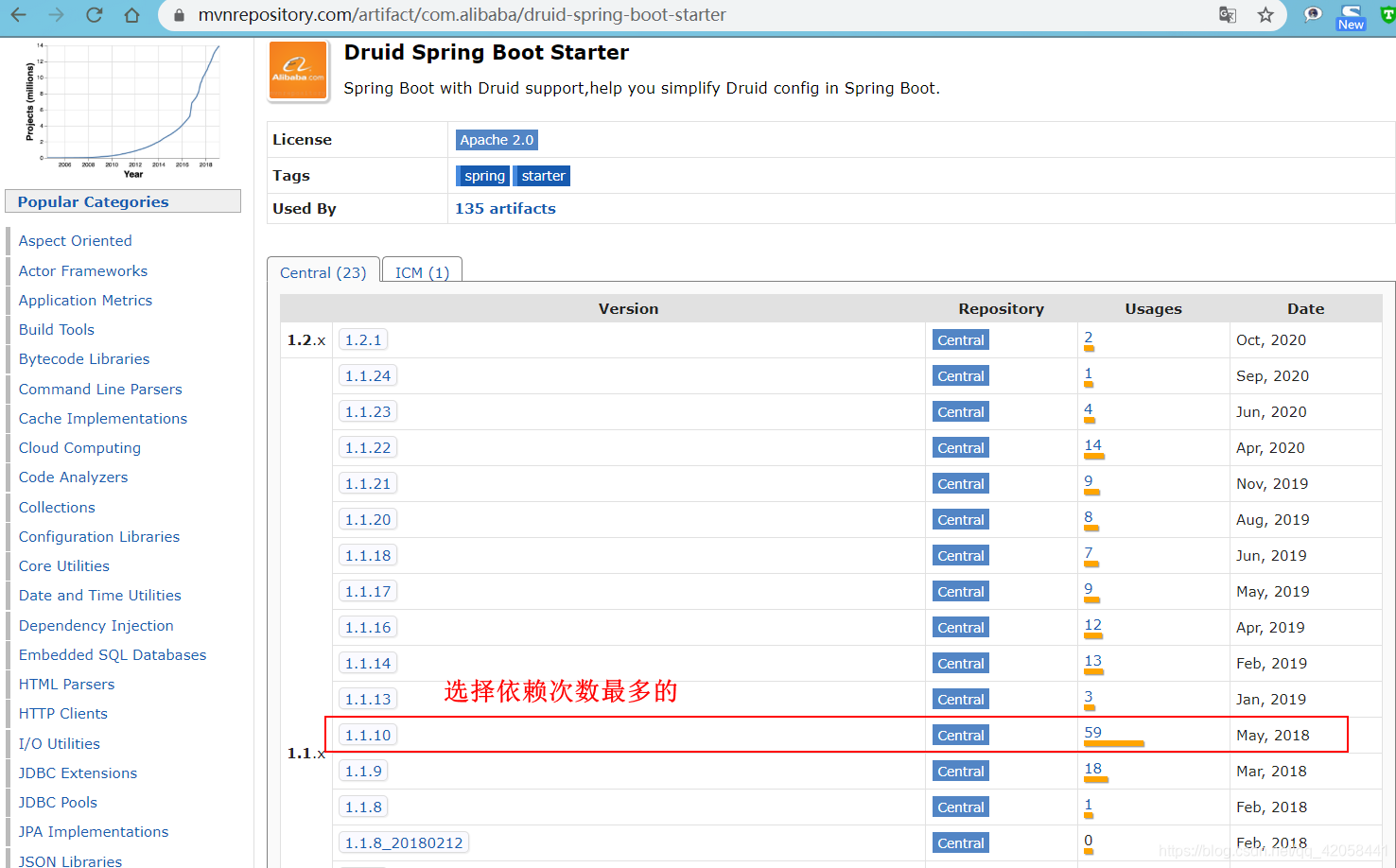The width and height of the screenshot is (1396, 868).
Task: Open version 1.1.16
Action: click(x=368, y=628)
